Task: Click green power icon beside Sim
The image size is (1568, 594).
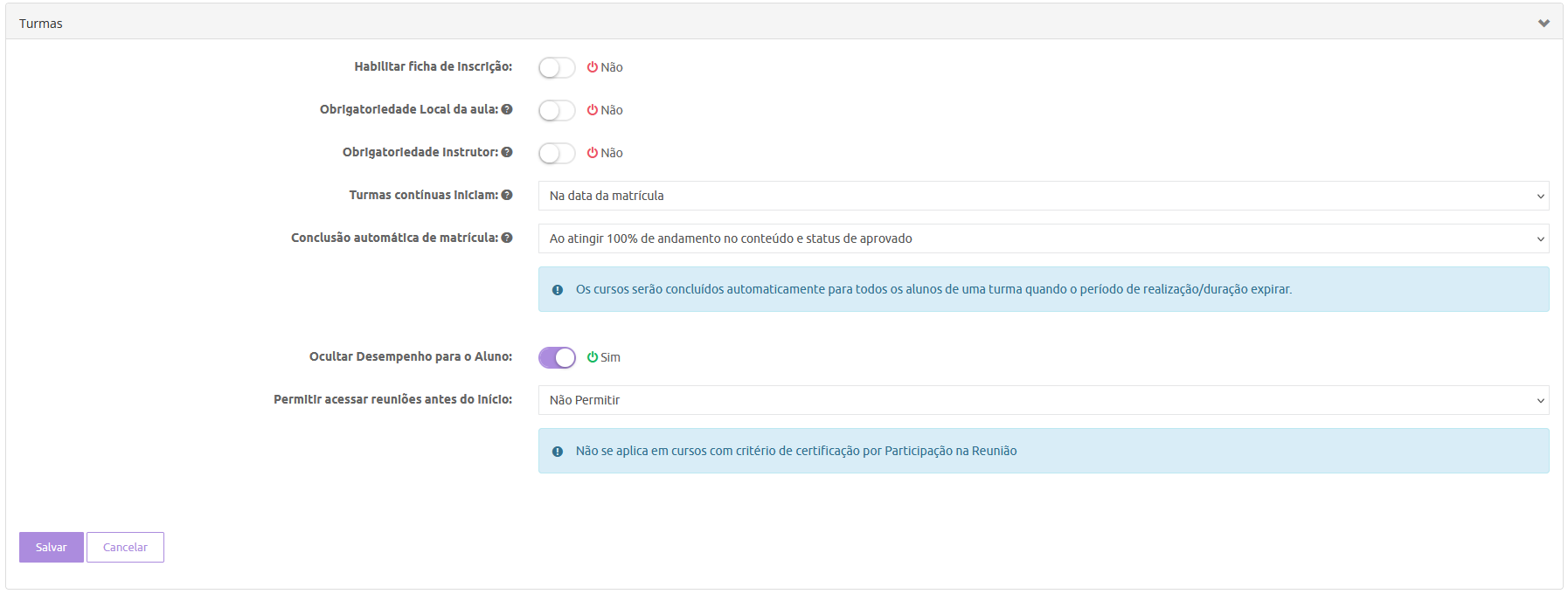Action: point(593,357)
